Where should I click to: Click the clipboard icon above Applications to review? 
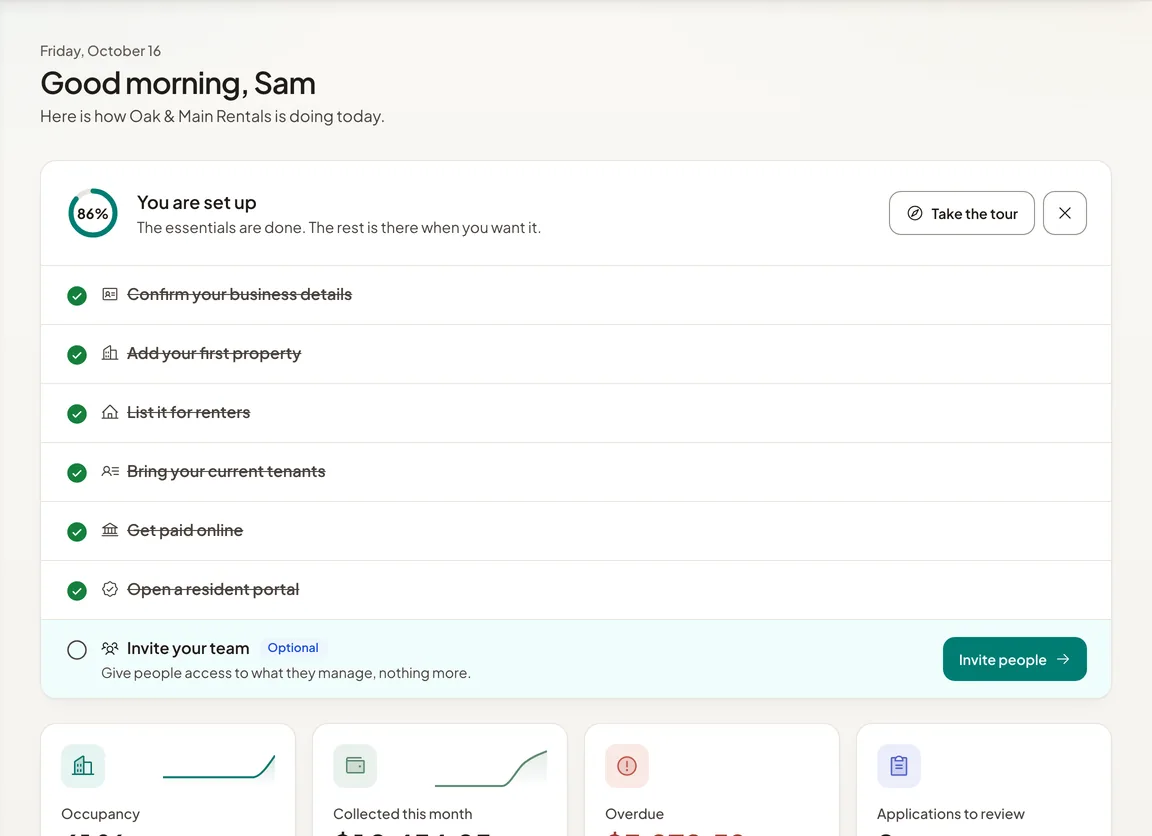(899, 765)
